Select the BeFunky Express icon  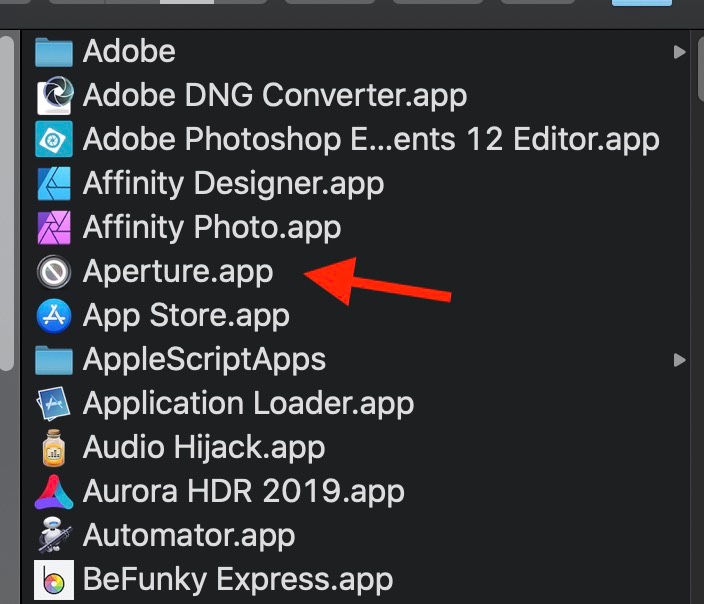[x=53, y=579]
